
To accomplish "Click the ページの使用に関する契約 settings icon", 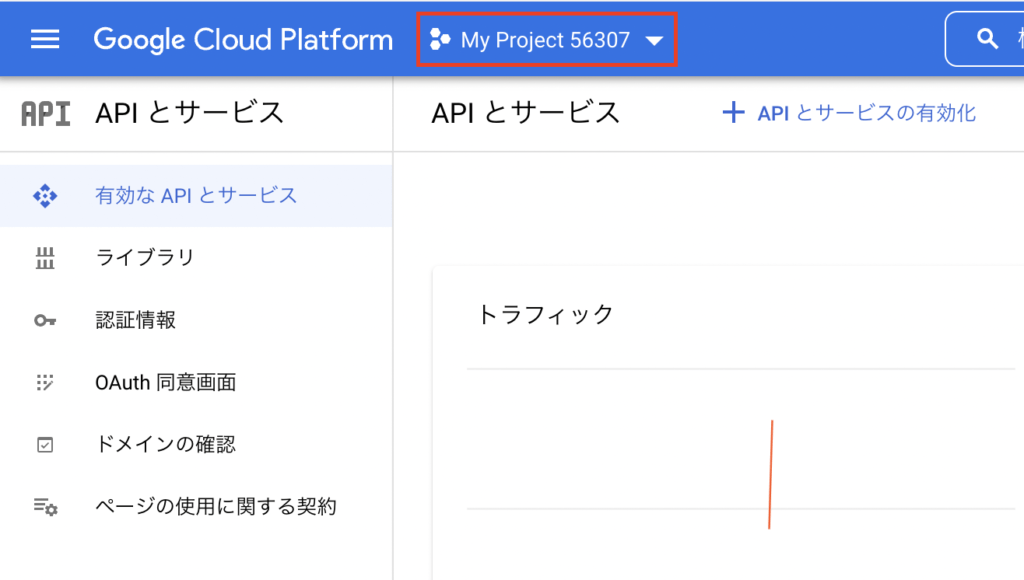I will [x=45, y=507].
